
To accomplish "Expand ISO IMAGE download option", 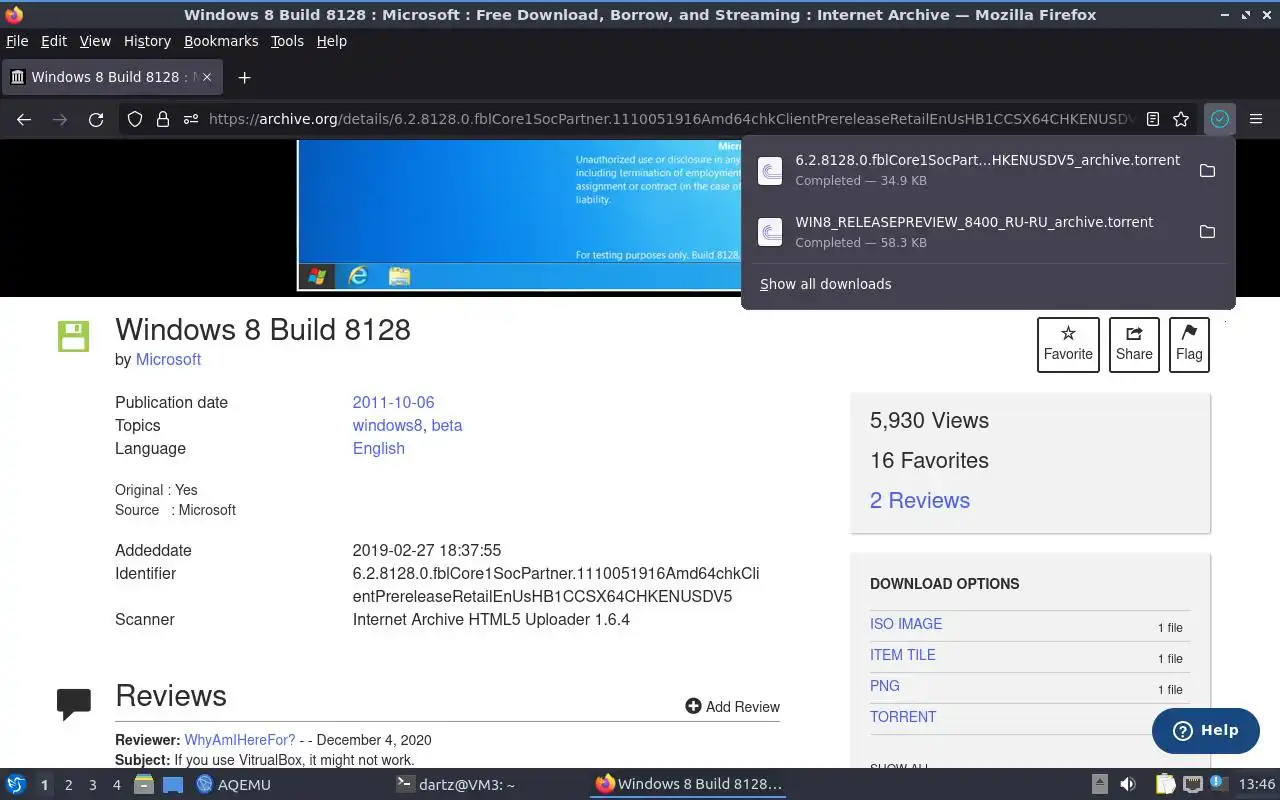I will pyautogui.click(x=906, y=624).
